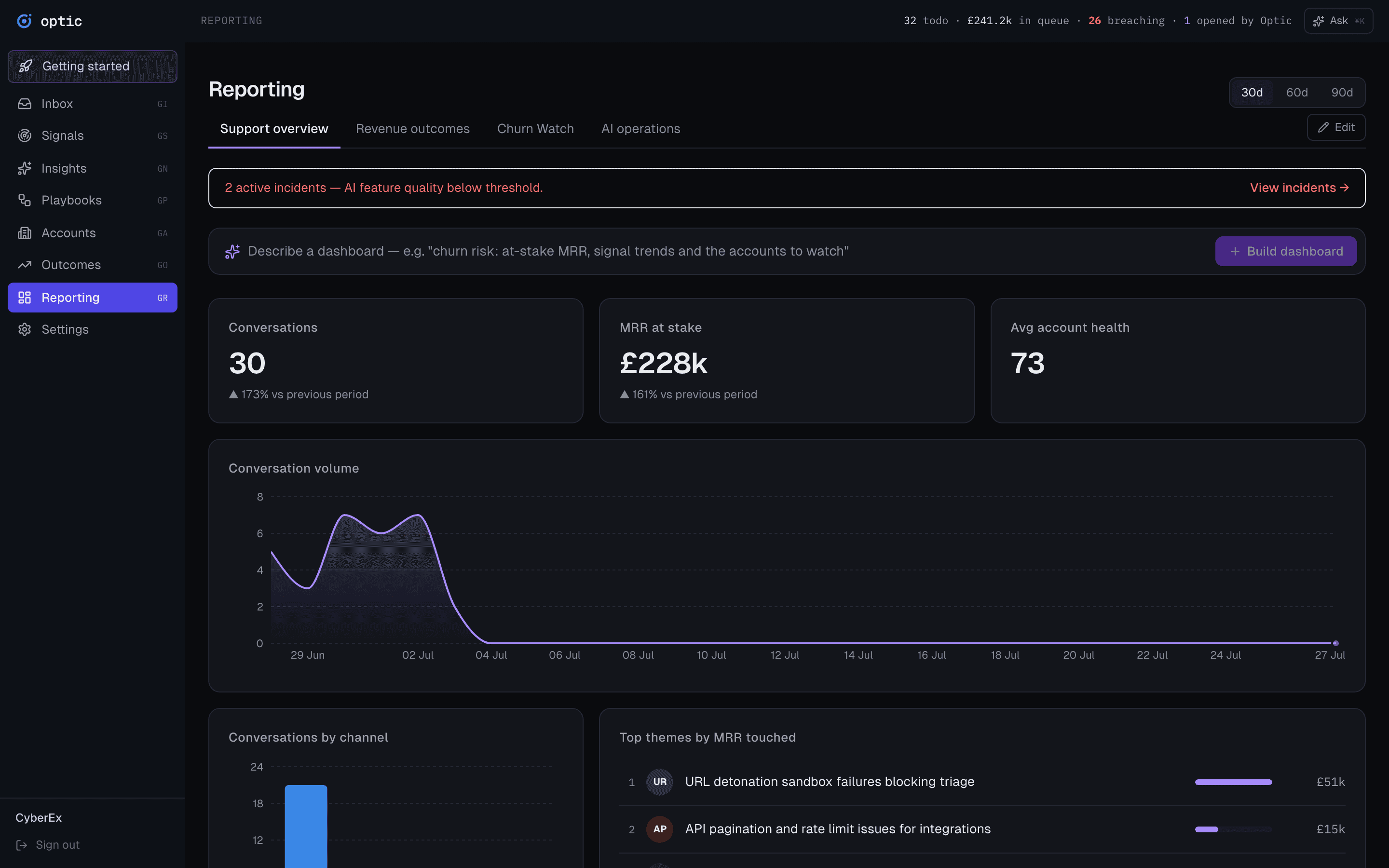Click the UR avatar badge
Image resolution: width=1389 pixels, height=868 pixels.
pyautogui.click(x=659, y=782)
